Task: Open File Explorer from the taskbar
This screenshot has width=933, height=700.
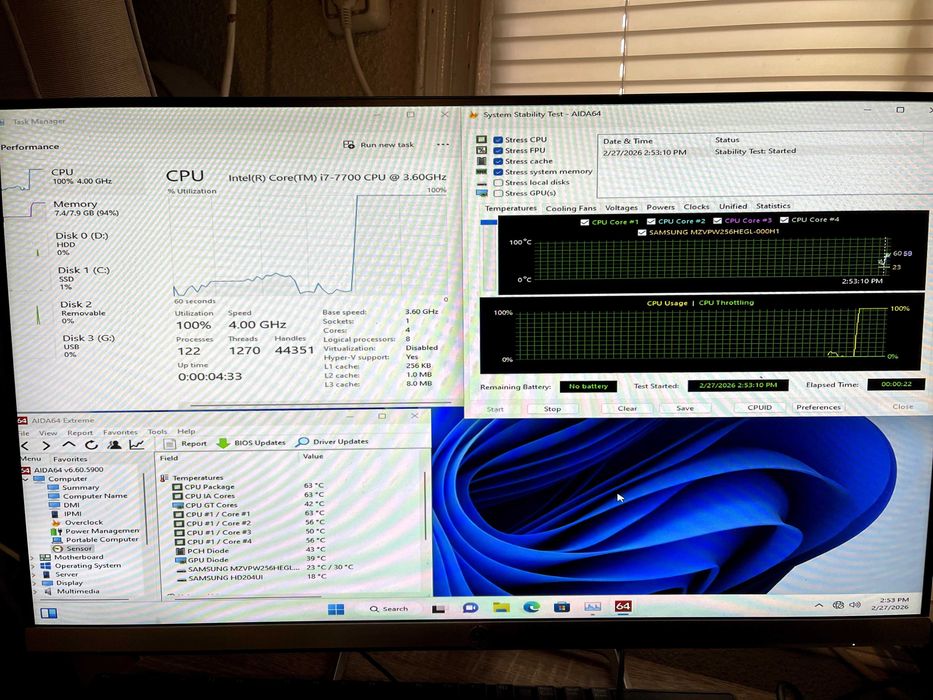Action: pos(501,608)
